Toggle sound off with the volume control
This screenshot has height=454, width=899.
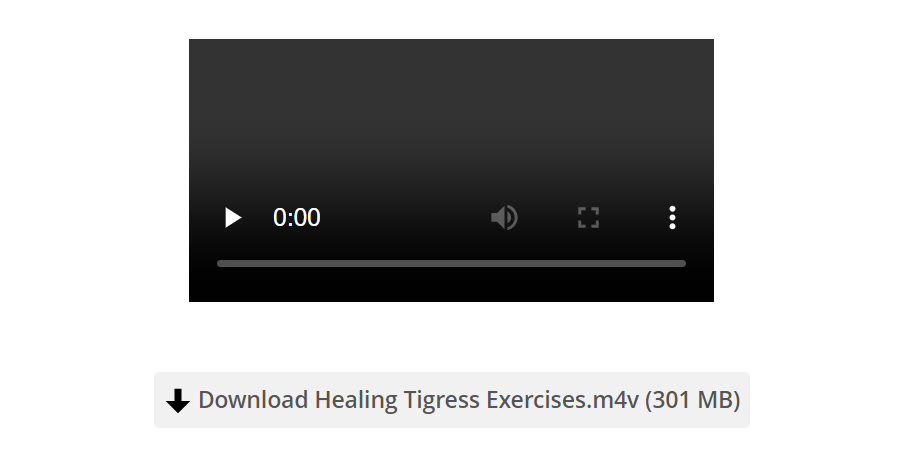(x=505, y=218)
